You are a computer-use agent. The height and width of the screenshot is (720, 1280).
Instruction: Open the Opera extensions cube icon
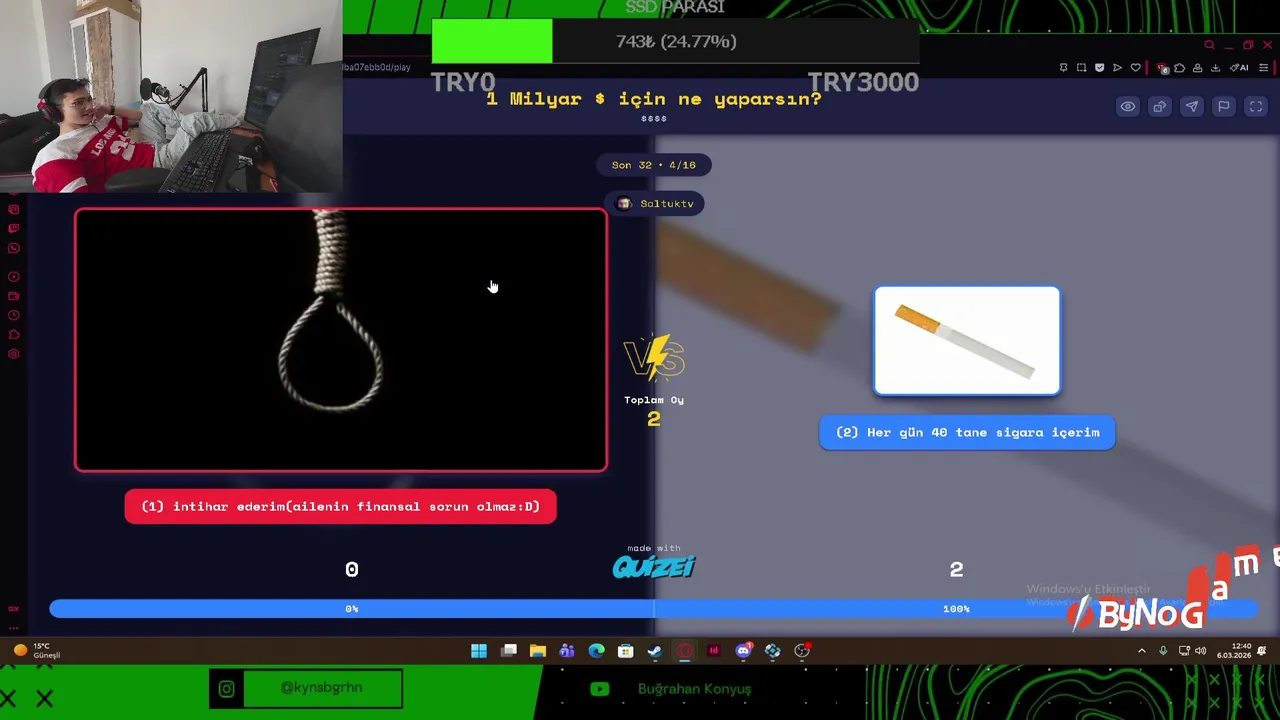pyautogui.click(x=1180, y=68)
